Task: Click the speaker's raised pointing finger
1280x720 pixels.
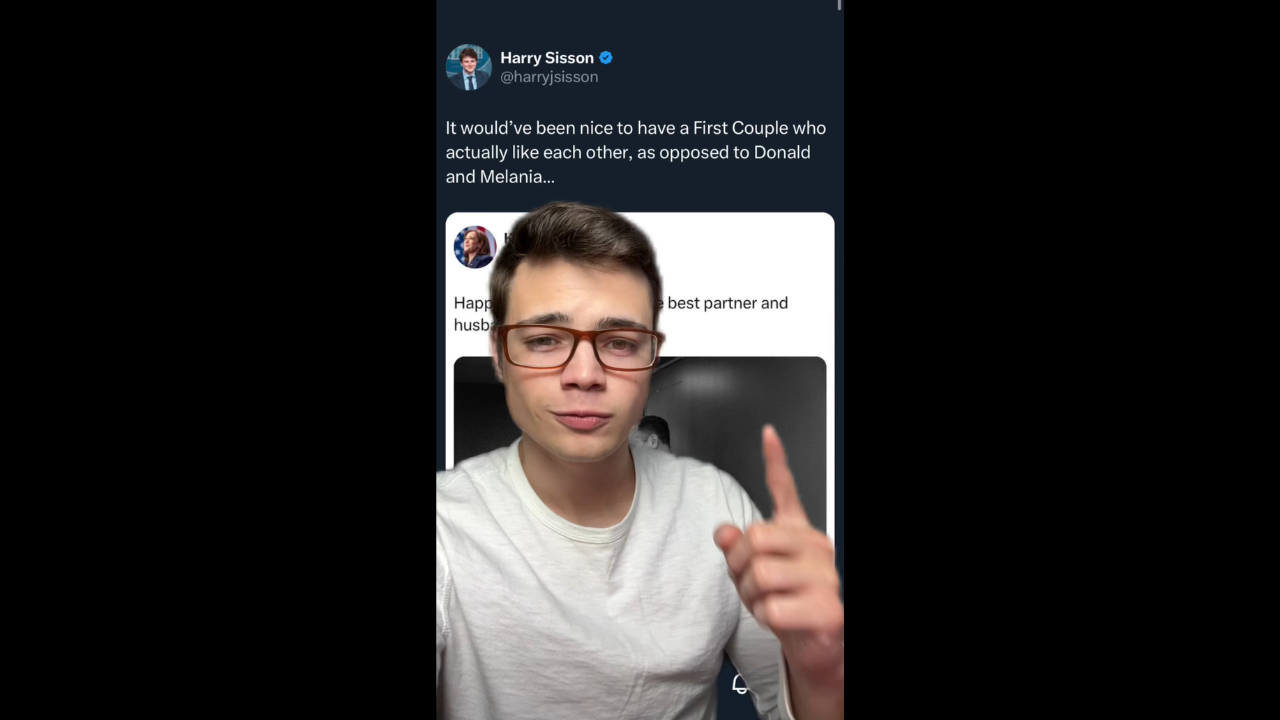Action: tap(779, 475)
